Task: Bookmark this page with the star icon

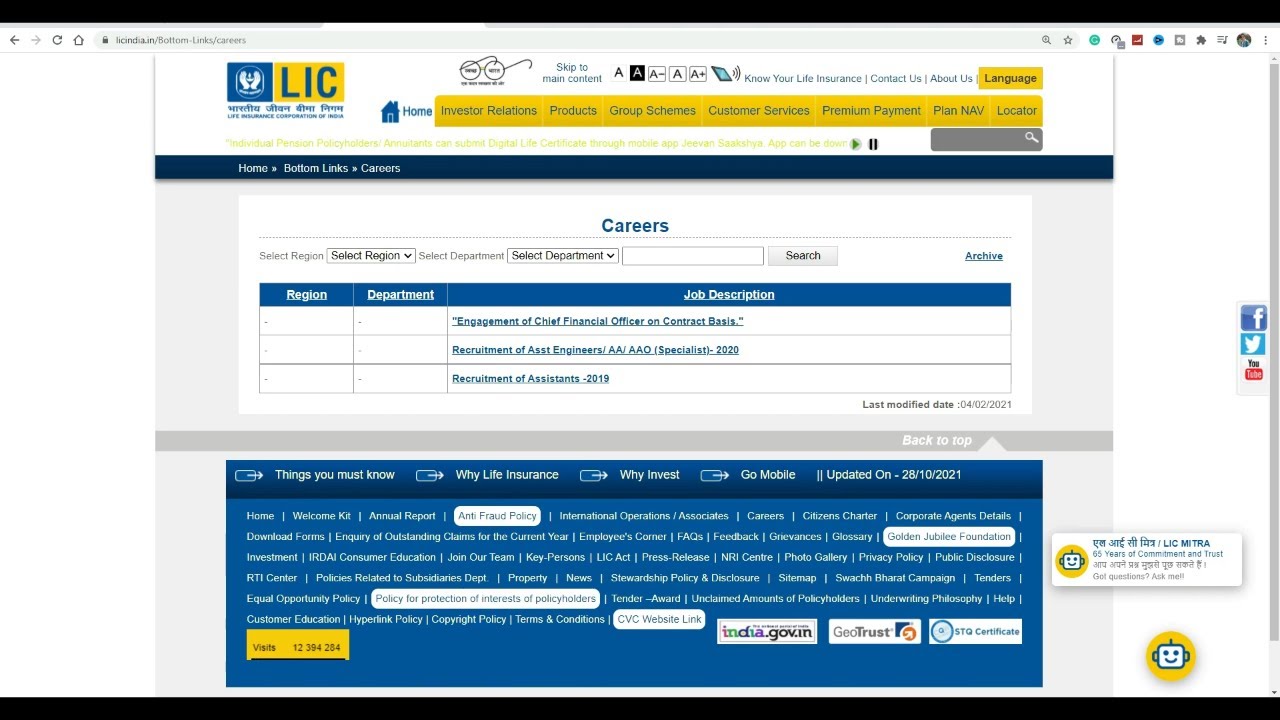Action: pyautogui.click(x=1068, y=40)
